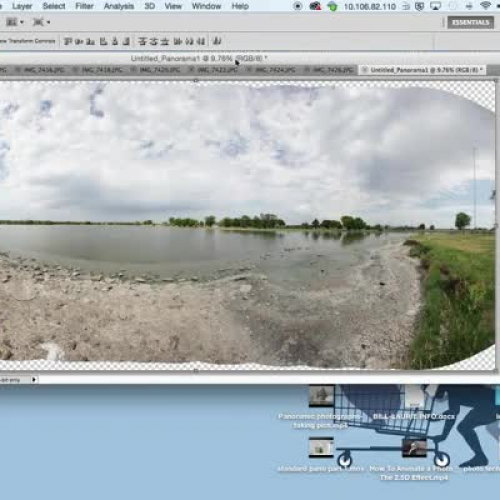Viewport: 500px width, 500px height.
Task: Open the Help menu
Action: tap(240, 6)
